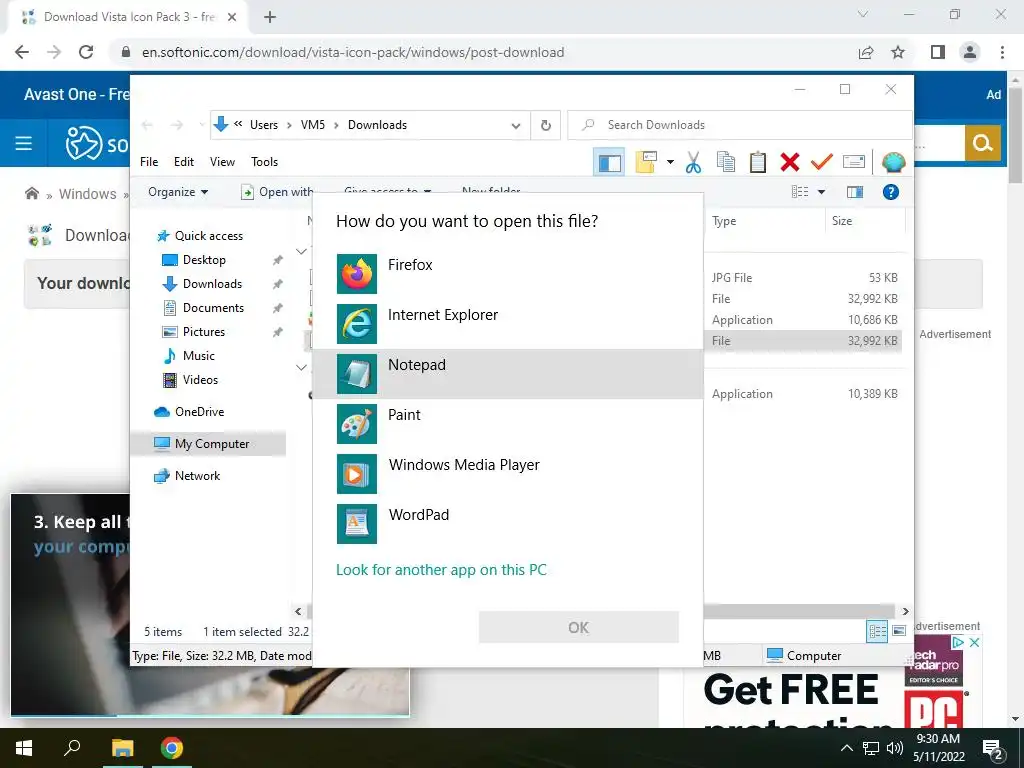Click Look for another app on this PC
This screenshot has width=1024, height=768.
click(x=441, y=569)
